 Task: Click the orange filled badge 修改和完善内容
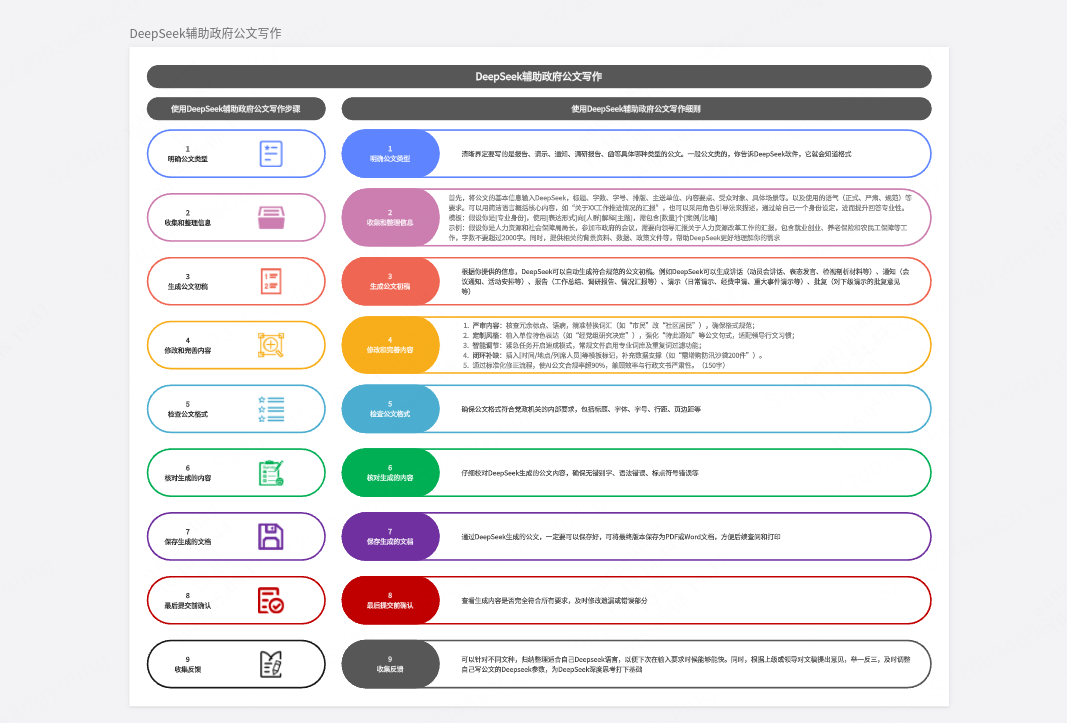(390, 345)
